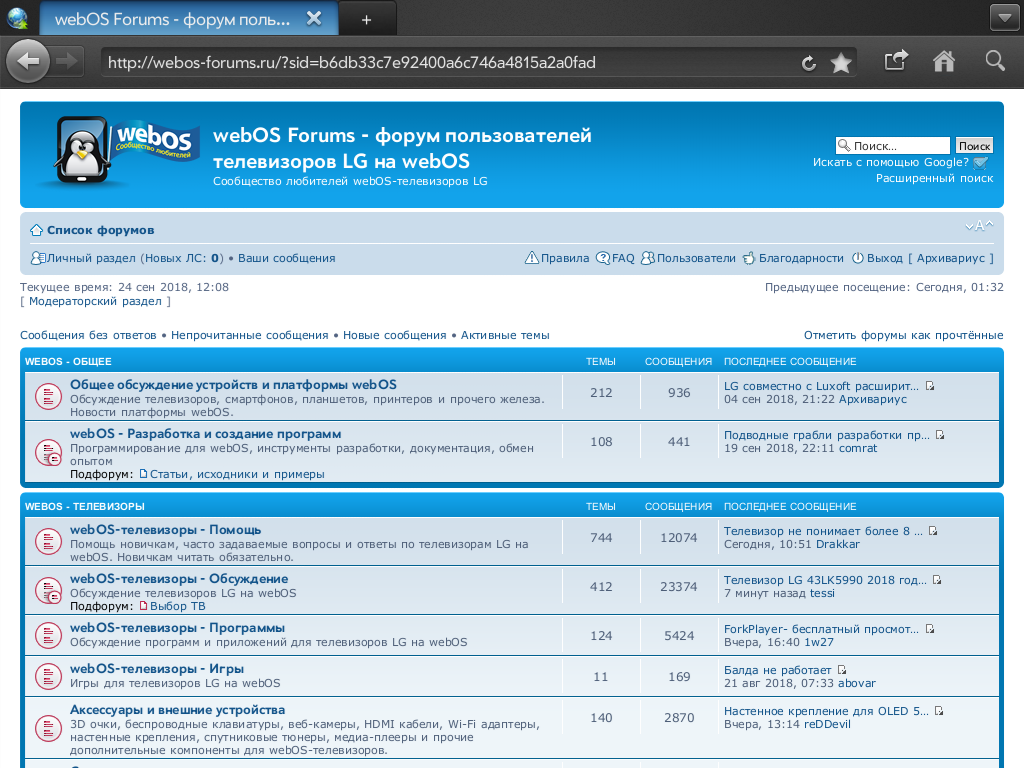The height and width of the screenshot is (768, 1024).
Task: Close the webOS Forums tab
Action: (314, 19)
